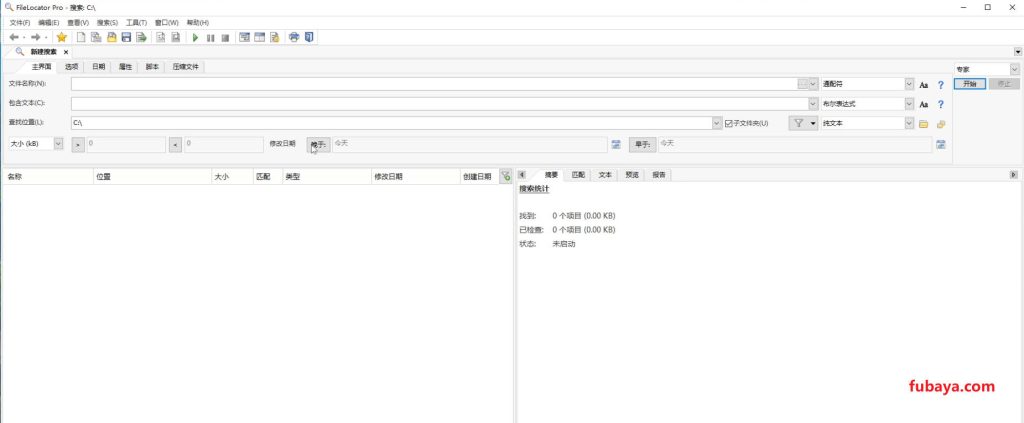Create a new search with blank page icon
Screen dimensions: 1024x423
point(82,37)
